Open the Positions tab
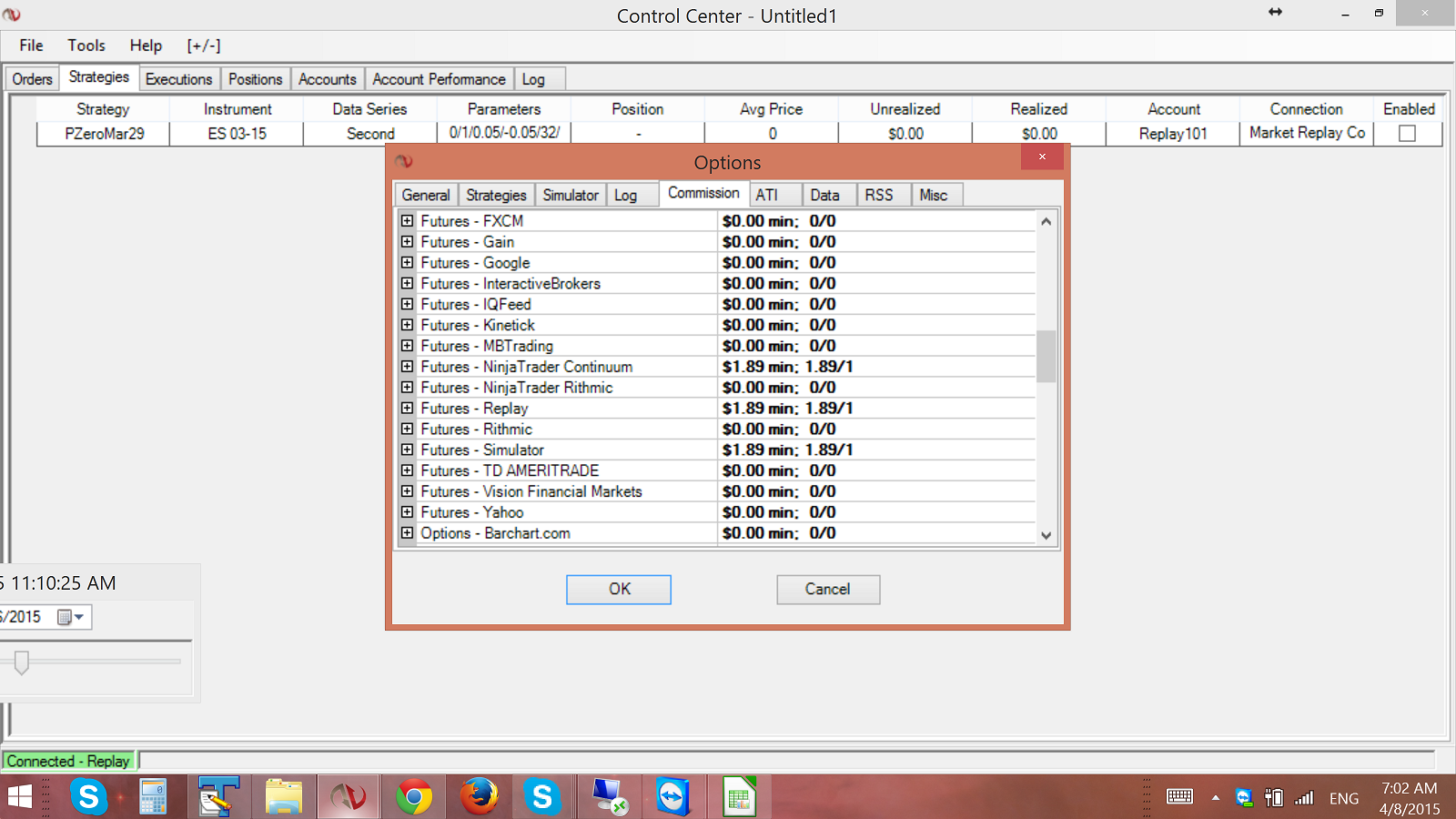 255,79
